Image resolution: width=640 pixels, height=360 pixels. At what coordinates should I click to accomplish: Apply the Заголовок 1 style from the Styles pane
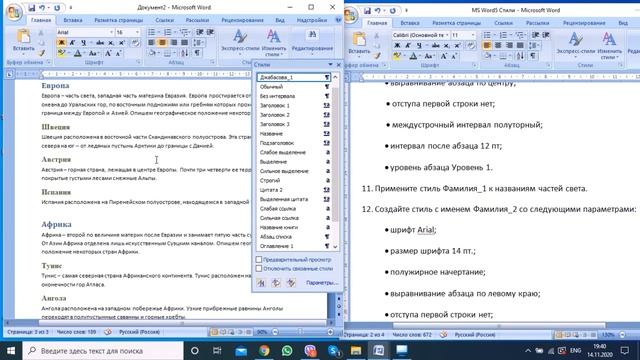click(294, 105)
